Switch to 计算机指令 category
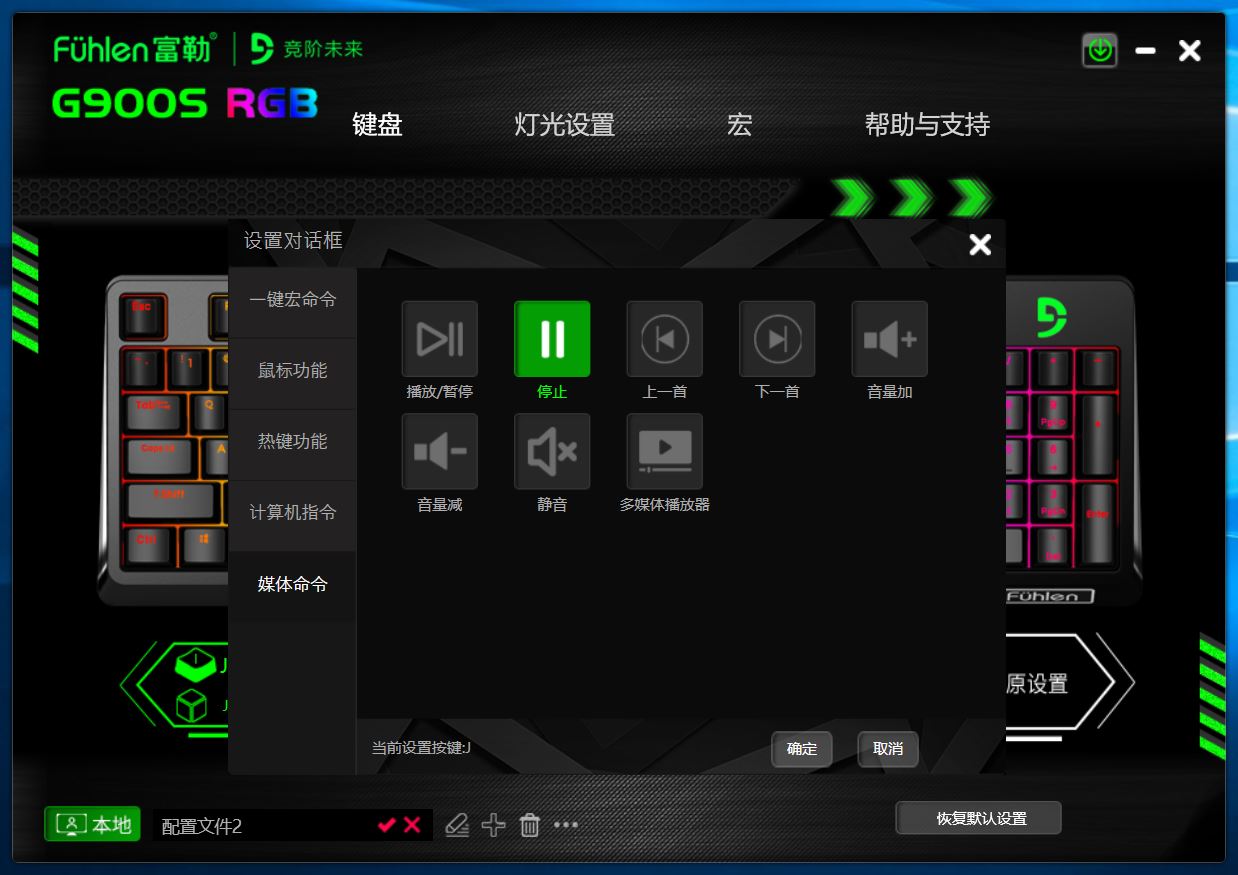 (x=292, y=513)
